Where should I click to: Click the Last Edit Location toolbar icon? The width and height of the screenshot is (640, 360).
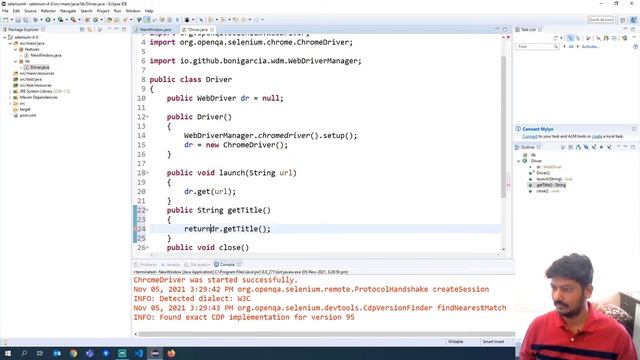coord(236,20)
